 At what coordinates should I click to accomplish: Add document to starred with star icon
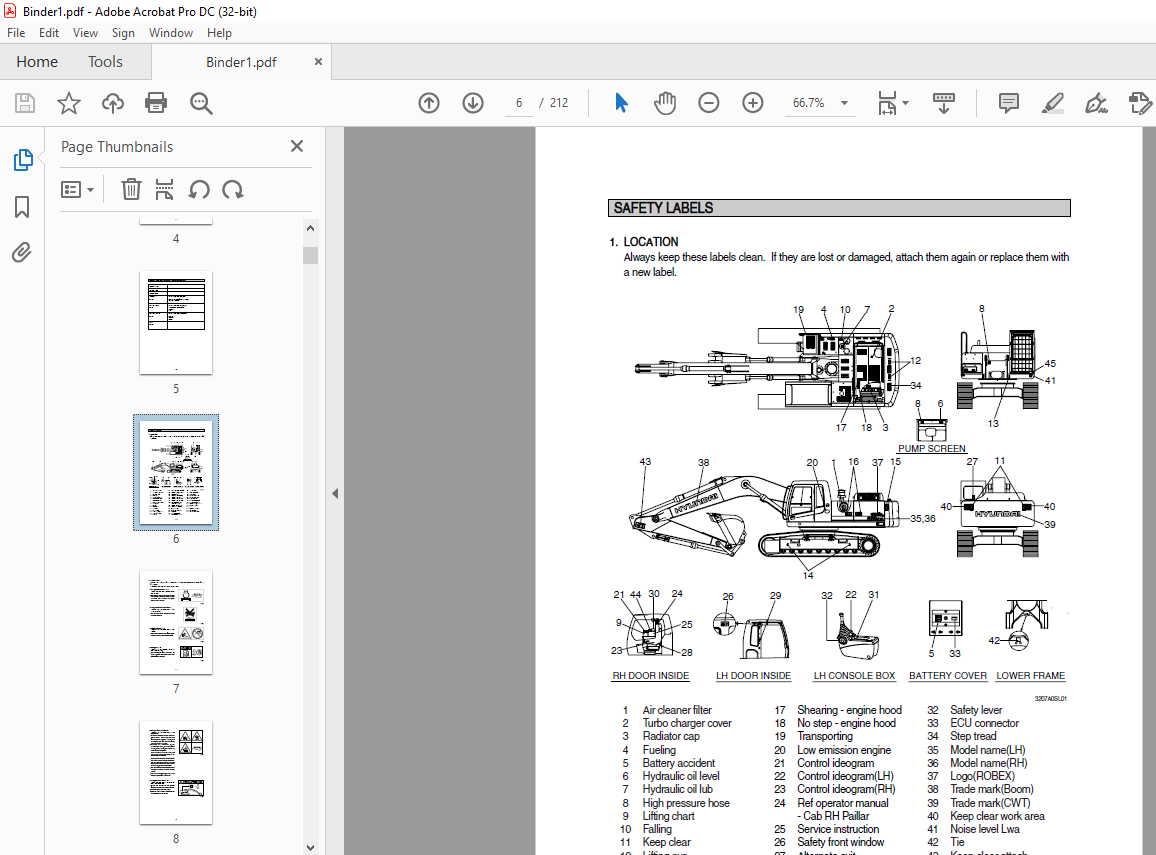tap(69, 103)
